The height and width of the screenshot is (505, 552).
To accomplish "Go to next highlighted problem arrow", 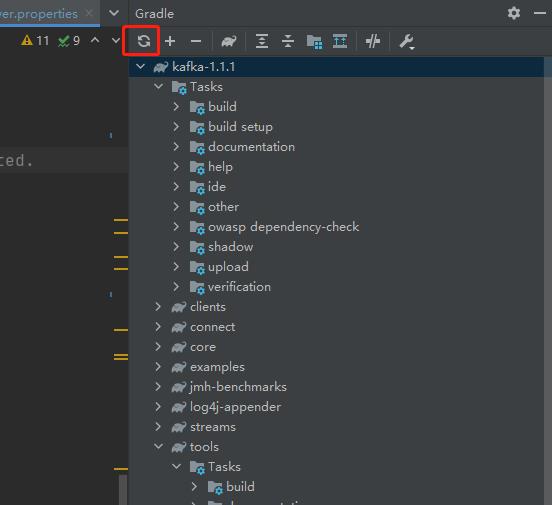I will 115,40.
